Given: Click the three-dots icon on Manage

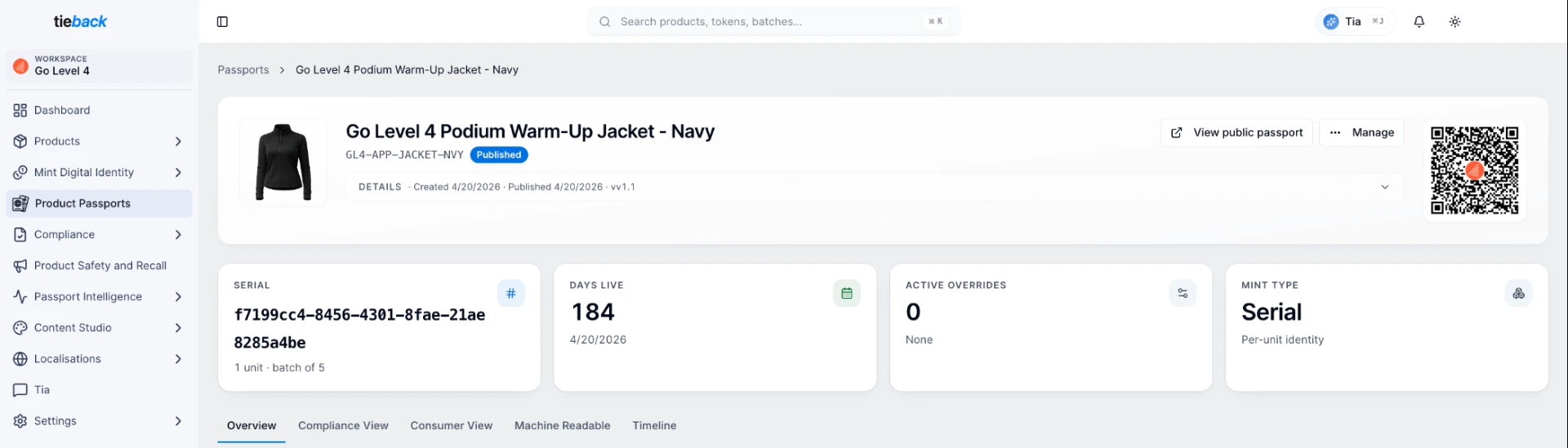Looking at the screenshot, I should point(1335,132).
